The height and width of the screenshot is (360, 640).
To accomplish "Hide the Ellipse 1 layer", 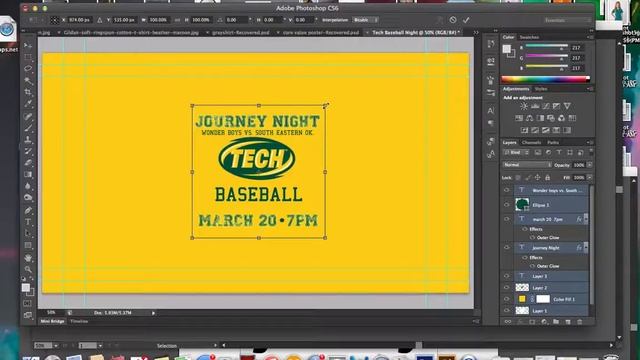I will 507,204.
